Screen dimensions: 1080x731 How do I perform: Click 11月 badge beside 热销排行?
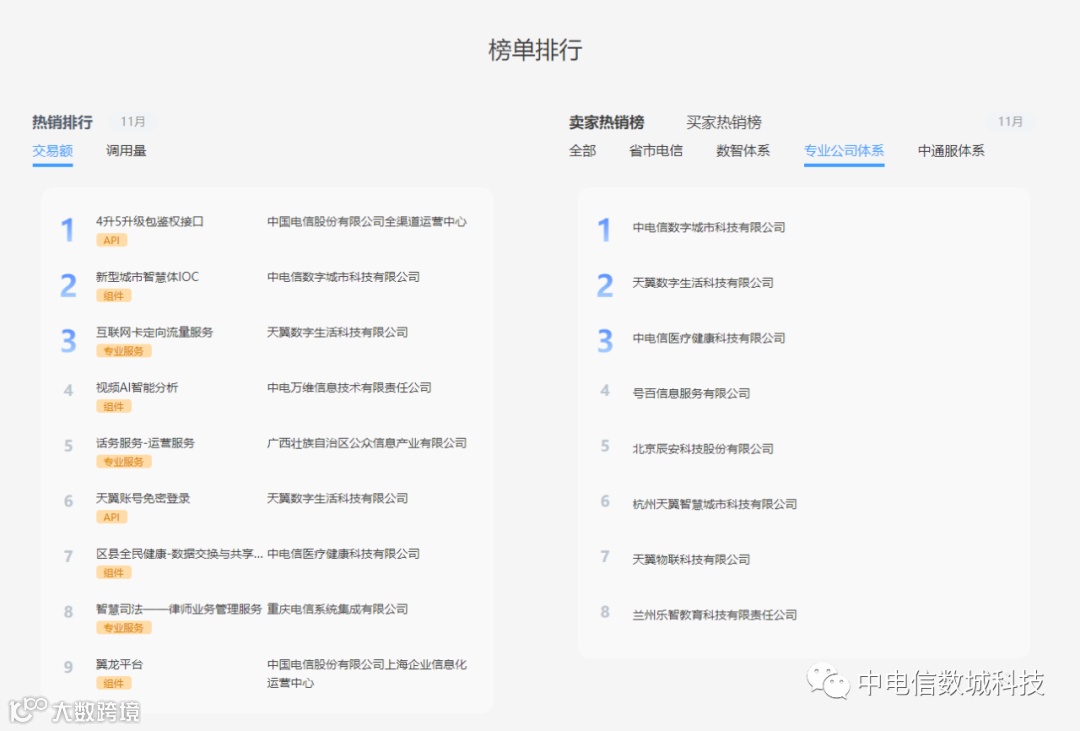132,122
